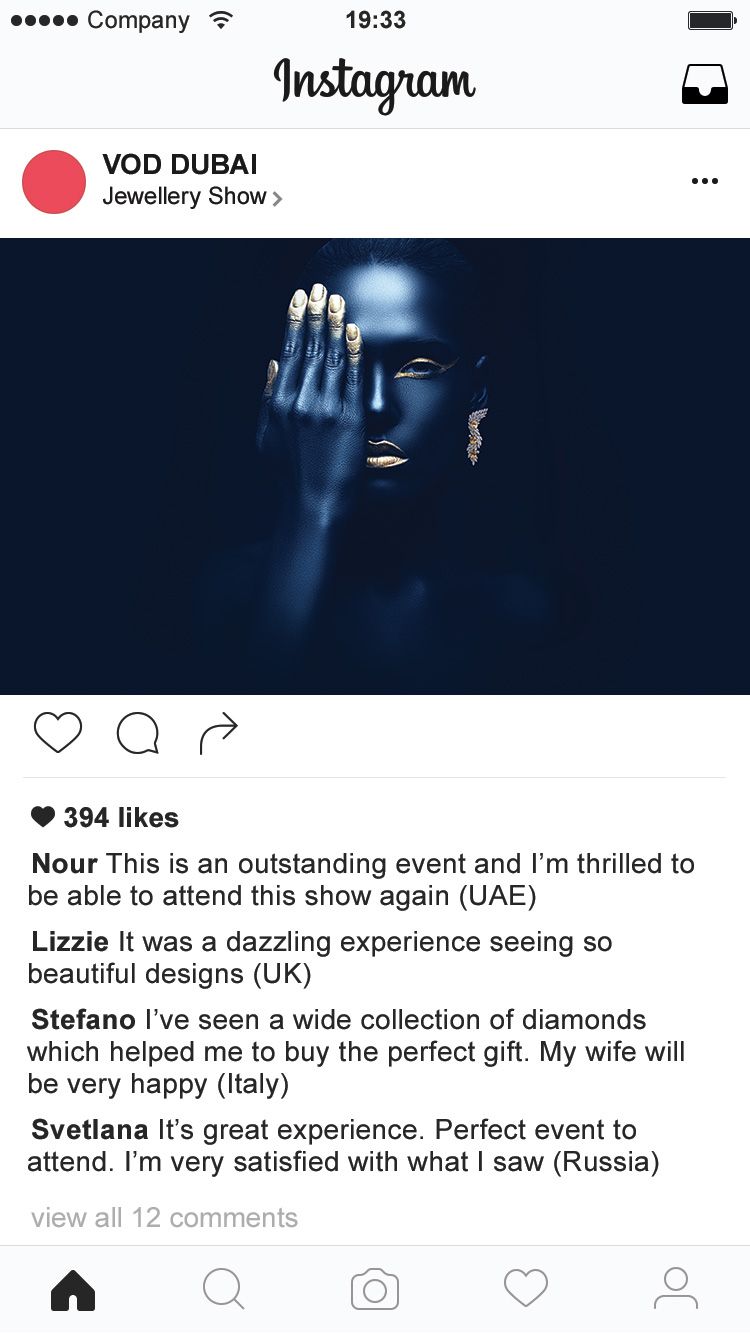
Task: Go to the Home tab
Action: tap(73, 1289)
